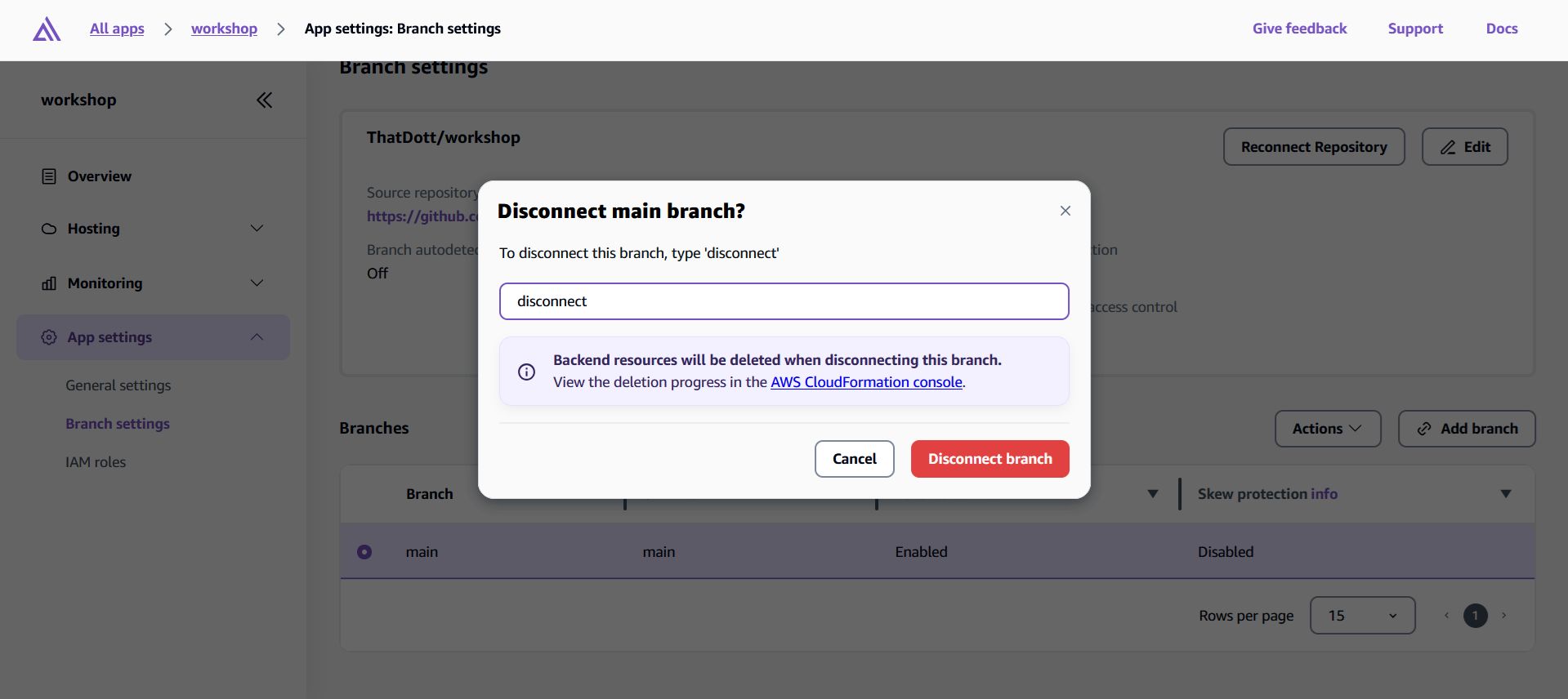Click the AWS Amplify logo icon
Image resolution: width=1568 pixels, height=699 pixels.
[47, 29]
